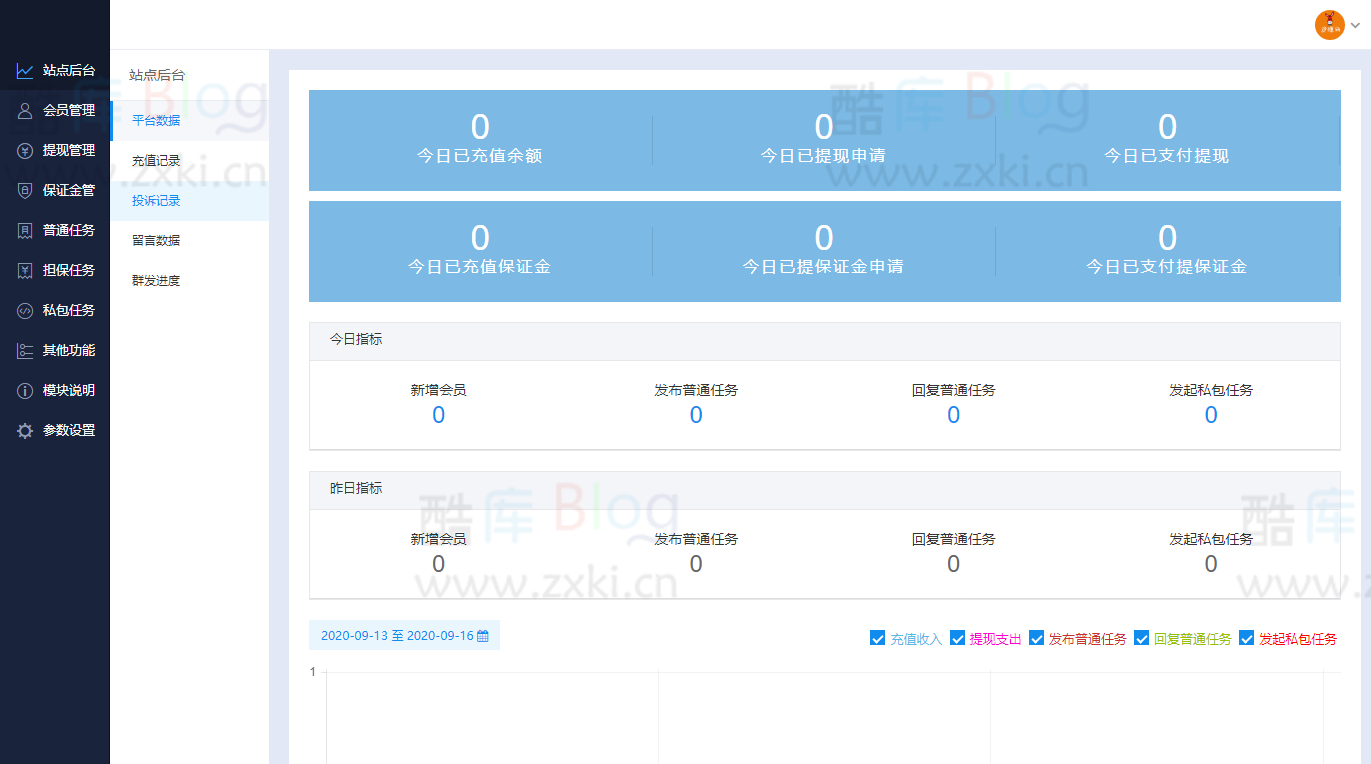
Task: Click the 保证金管 shield icon
Action: 24,190
